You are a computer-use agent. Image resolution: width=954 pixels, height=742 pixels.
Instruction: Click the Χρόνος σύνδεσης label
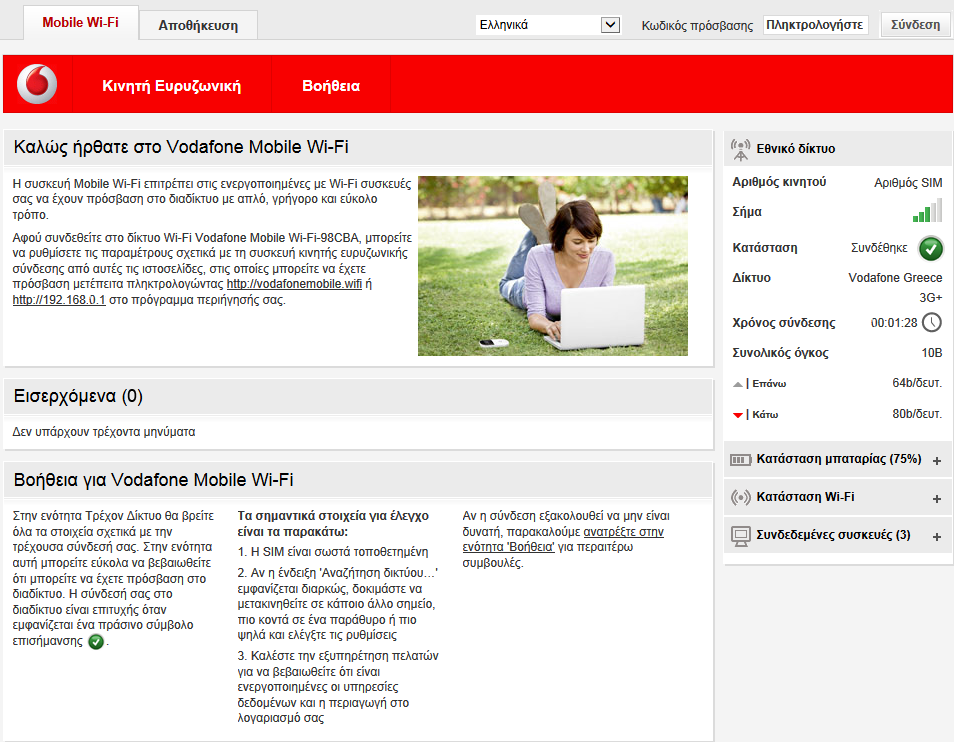point(784,323)
